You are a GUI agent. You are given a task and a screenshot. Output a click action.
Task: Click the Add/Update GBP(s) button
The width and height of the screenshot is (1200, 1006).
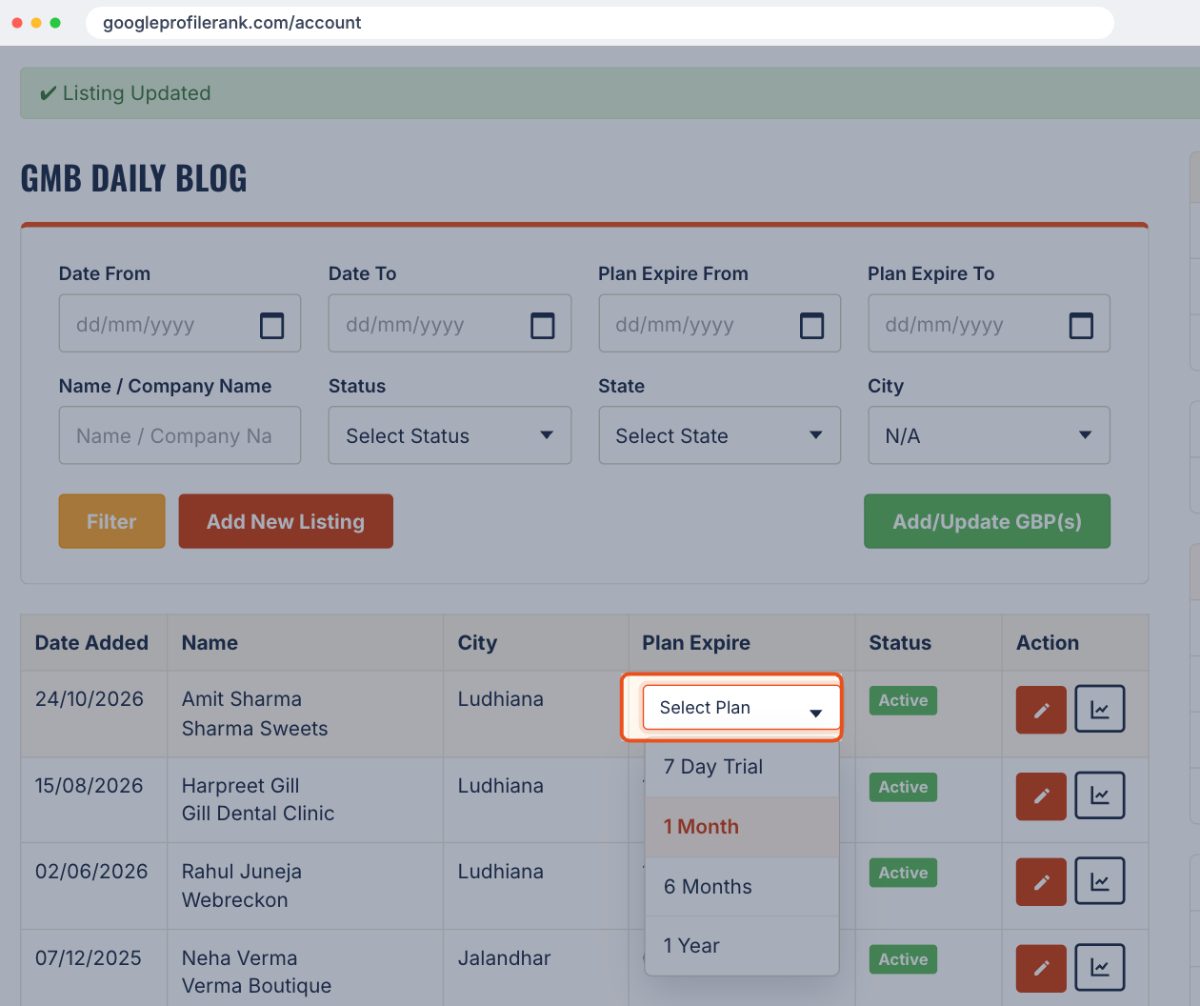(x=987, y=521)
